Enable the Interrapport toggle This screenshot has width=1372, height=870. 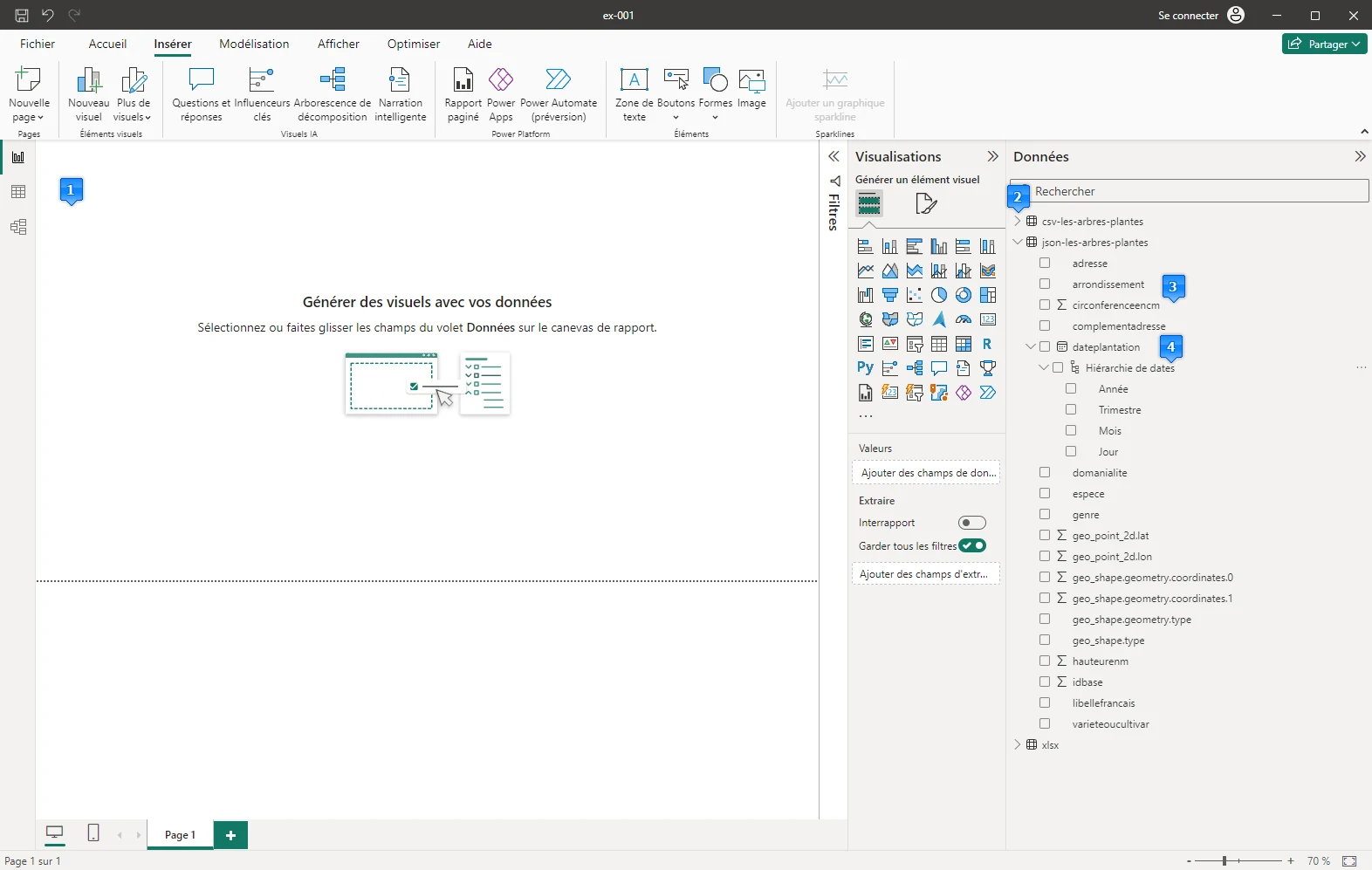point(971,523)
